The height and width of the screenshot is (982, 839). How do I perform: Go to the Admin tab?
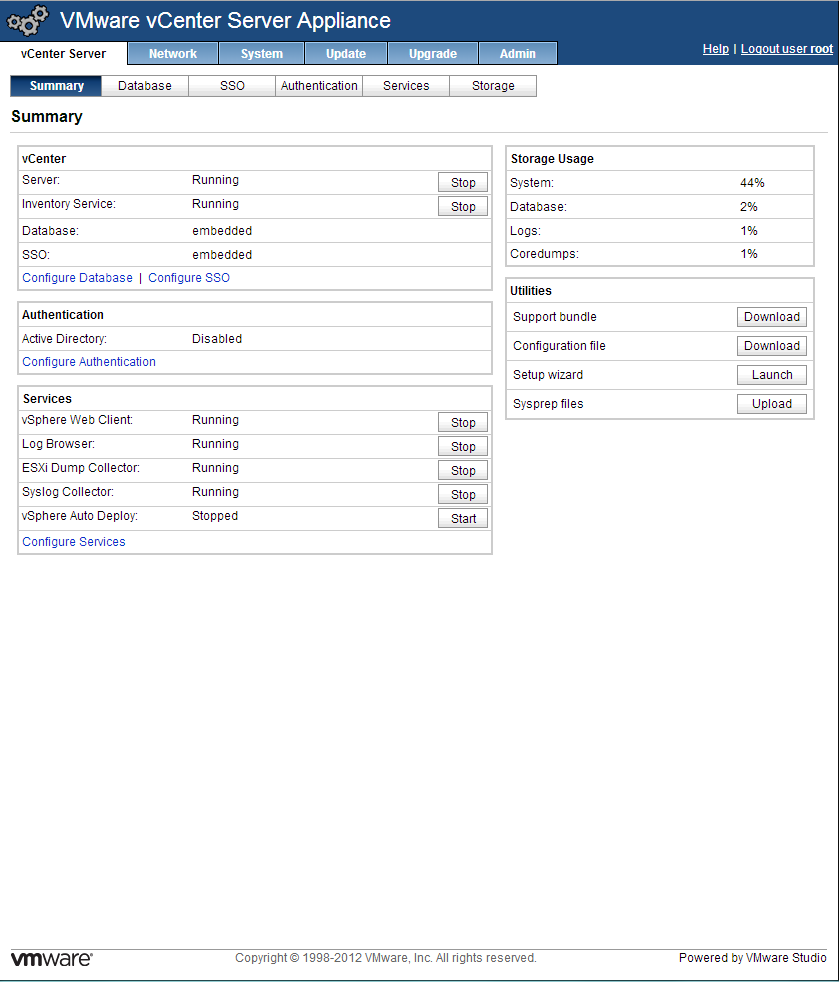pyautogui.click(x=518, y=54)
